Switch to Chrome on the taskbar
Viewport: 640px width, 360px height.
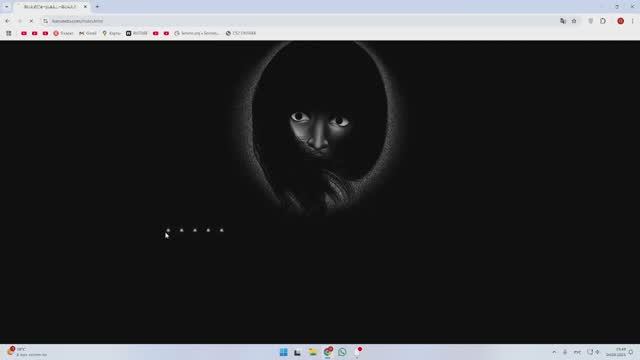pyautogui.click(x=328, y=352)
